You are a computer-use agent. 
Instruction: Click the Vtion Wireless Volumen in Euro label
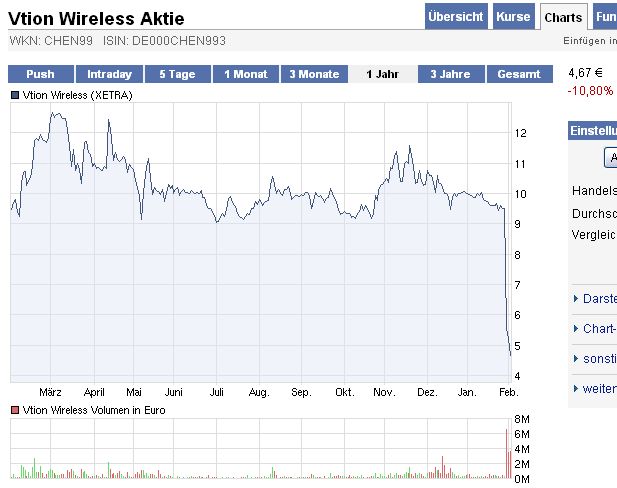point(94,410)
